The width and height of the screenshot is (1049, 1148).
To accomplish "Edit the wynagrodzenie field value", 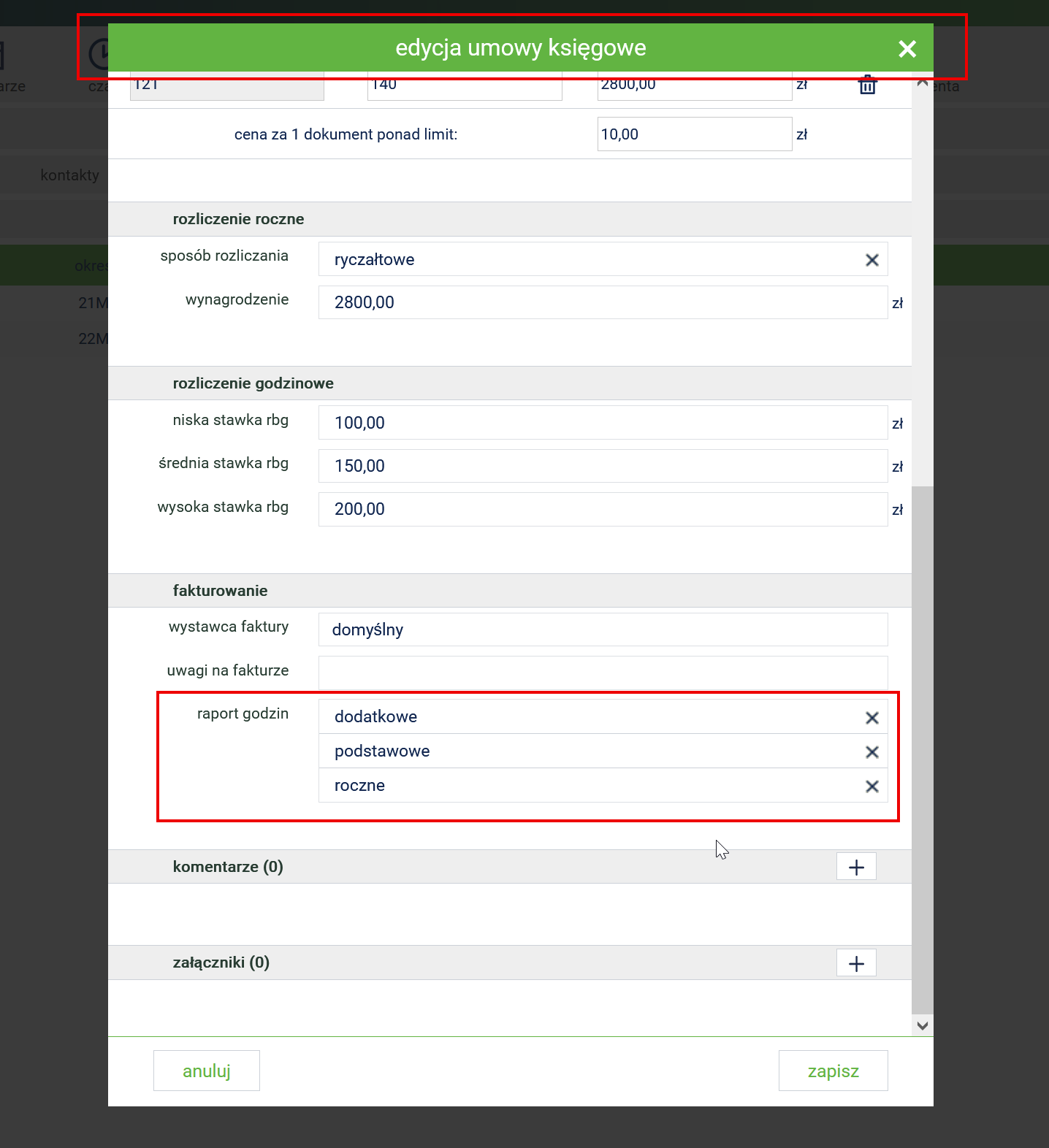I will 603,302.
